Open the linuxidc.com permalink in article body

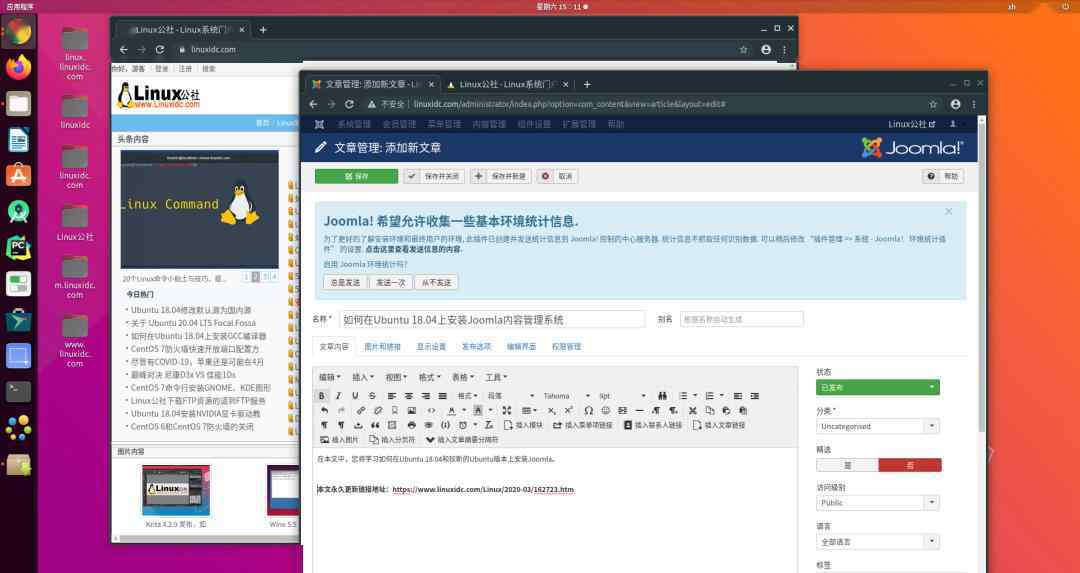[483, 490]
